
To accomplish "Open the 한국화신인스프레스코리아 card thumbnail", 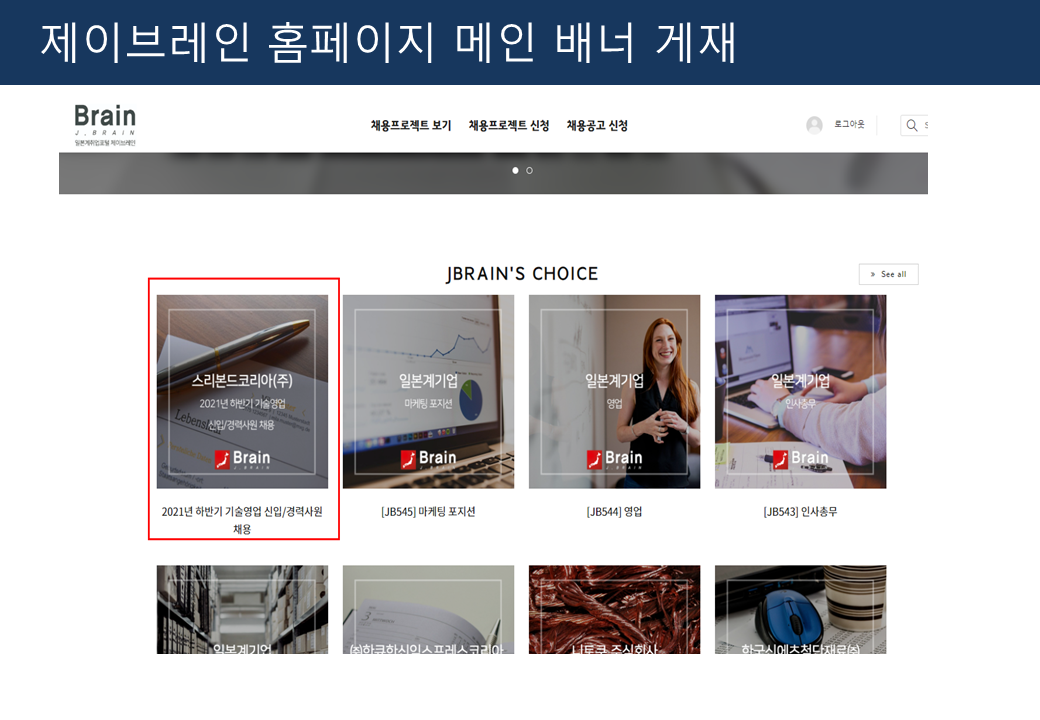I will pyautogui.click(x=428, y=609).
